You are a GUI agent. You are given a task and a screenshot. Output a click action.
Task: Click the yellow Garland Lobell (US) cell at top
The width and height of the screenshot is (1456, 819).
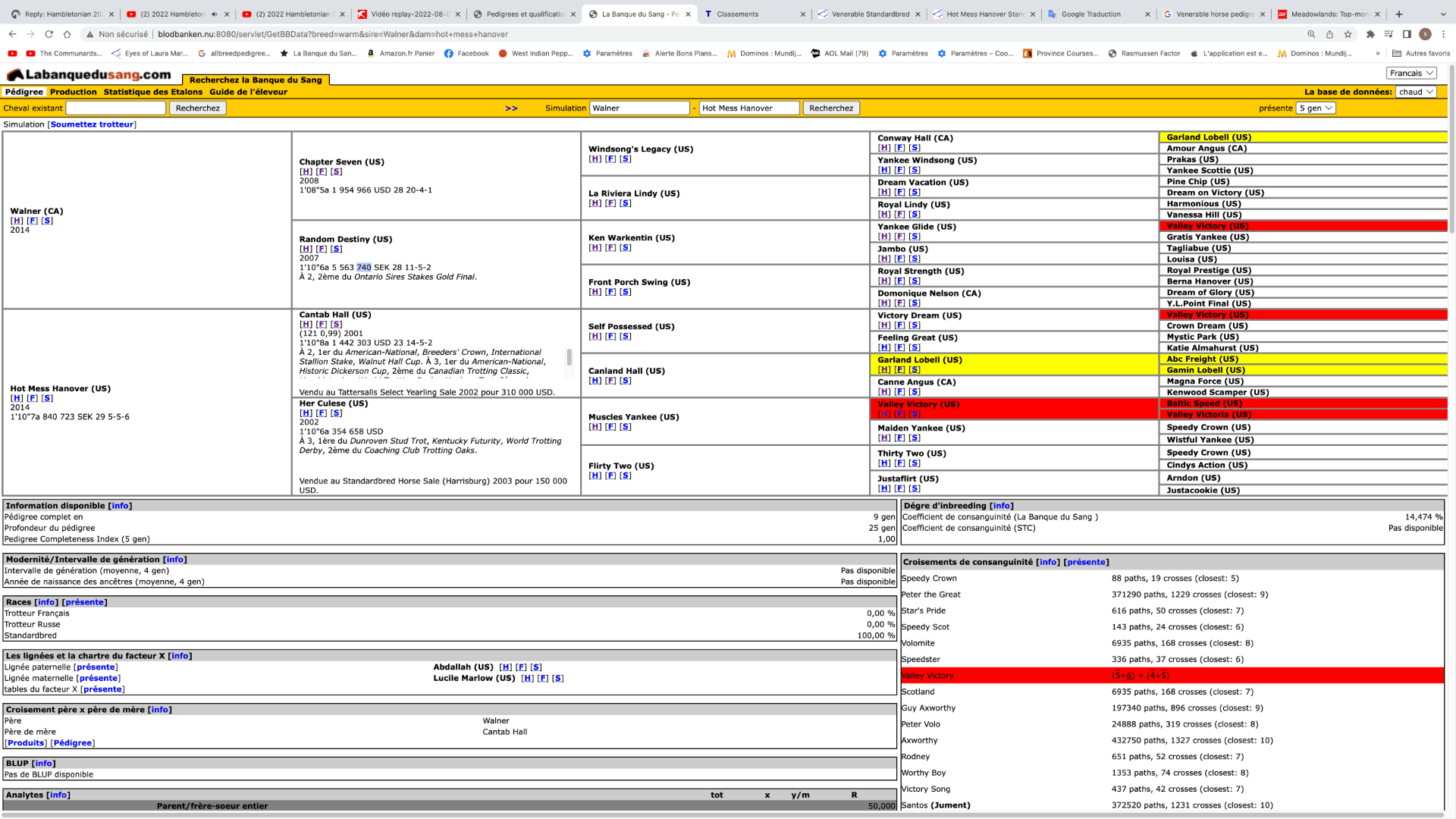click(x=1303, y=137)
